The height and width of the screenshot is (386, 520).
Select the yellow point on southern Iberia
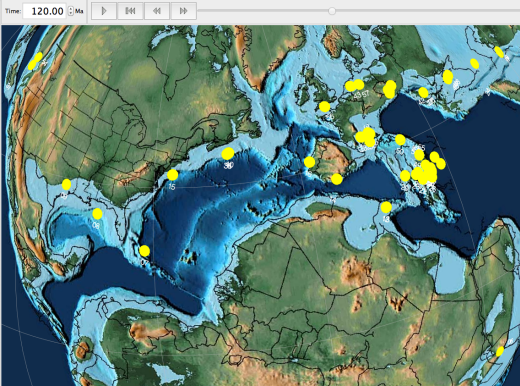coord(337,179)
